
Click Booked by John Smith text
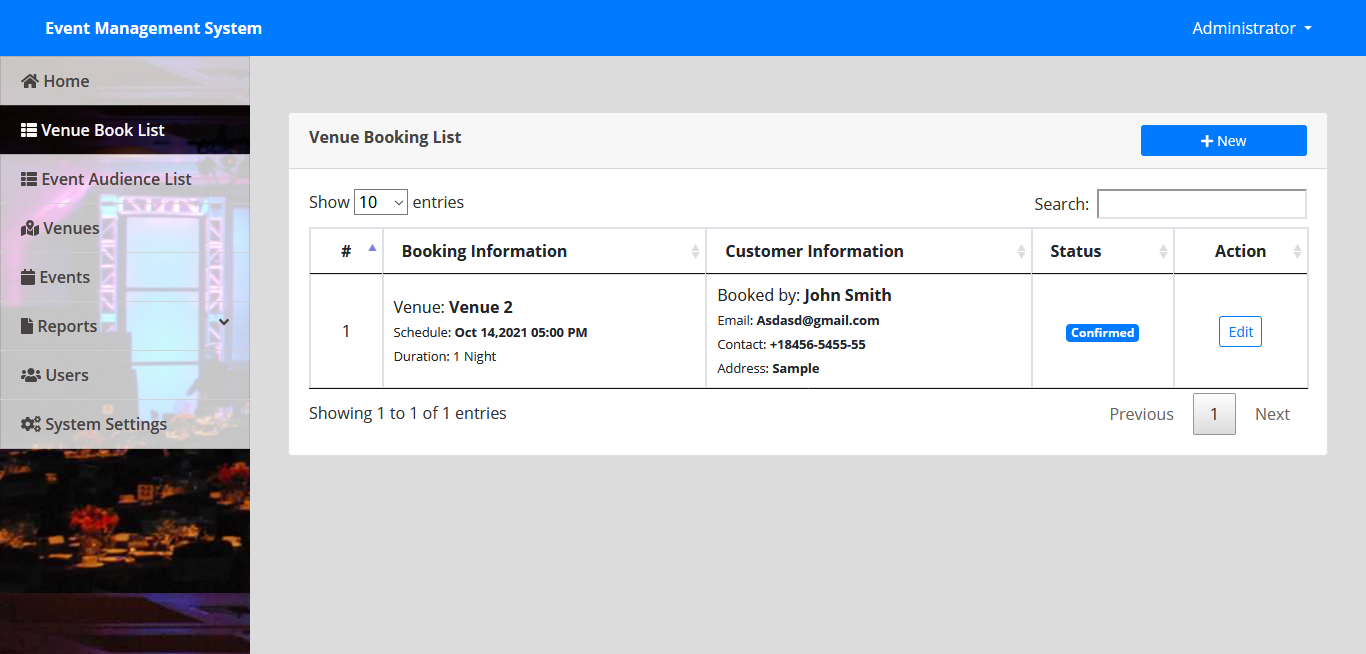pyautogui.click(x=804, y=295)
